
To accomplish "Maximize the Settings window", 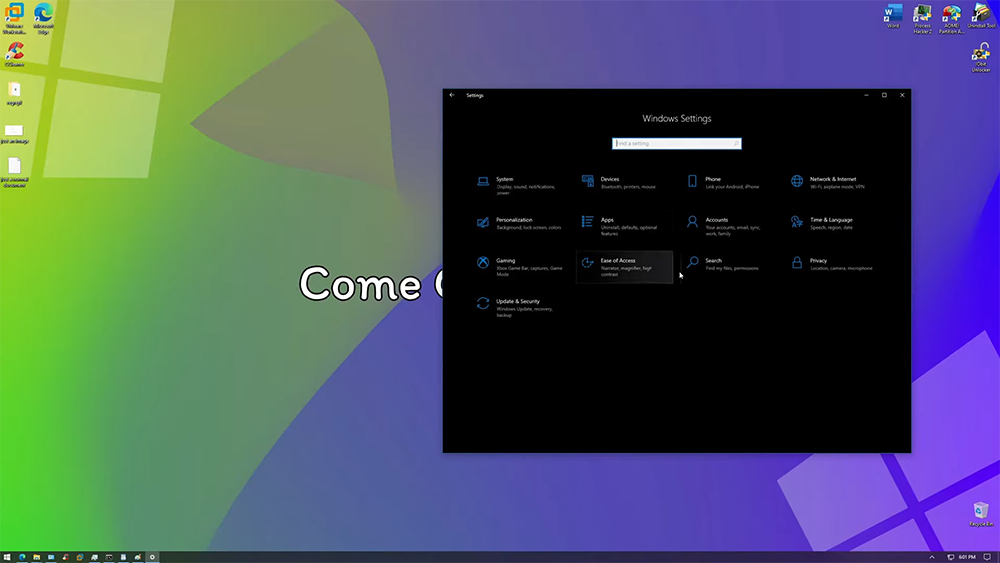I will coord(884,95).
